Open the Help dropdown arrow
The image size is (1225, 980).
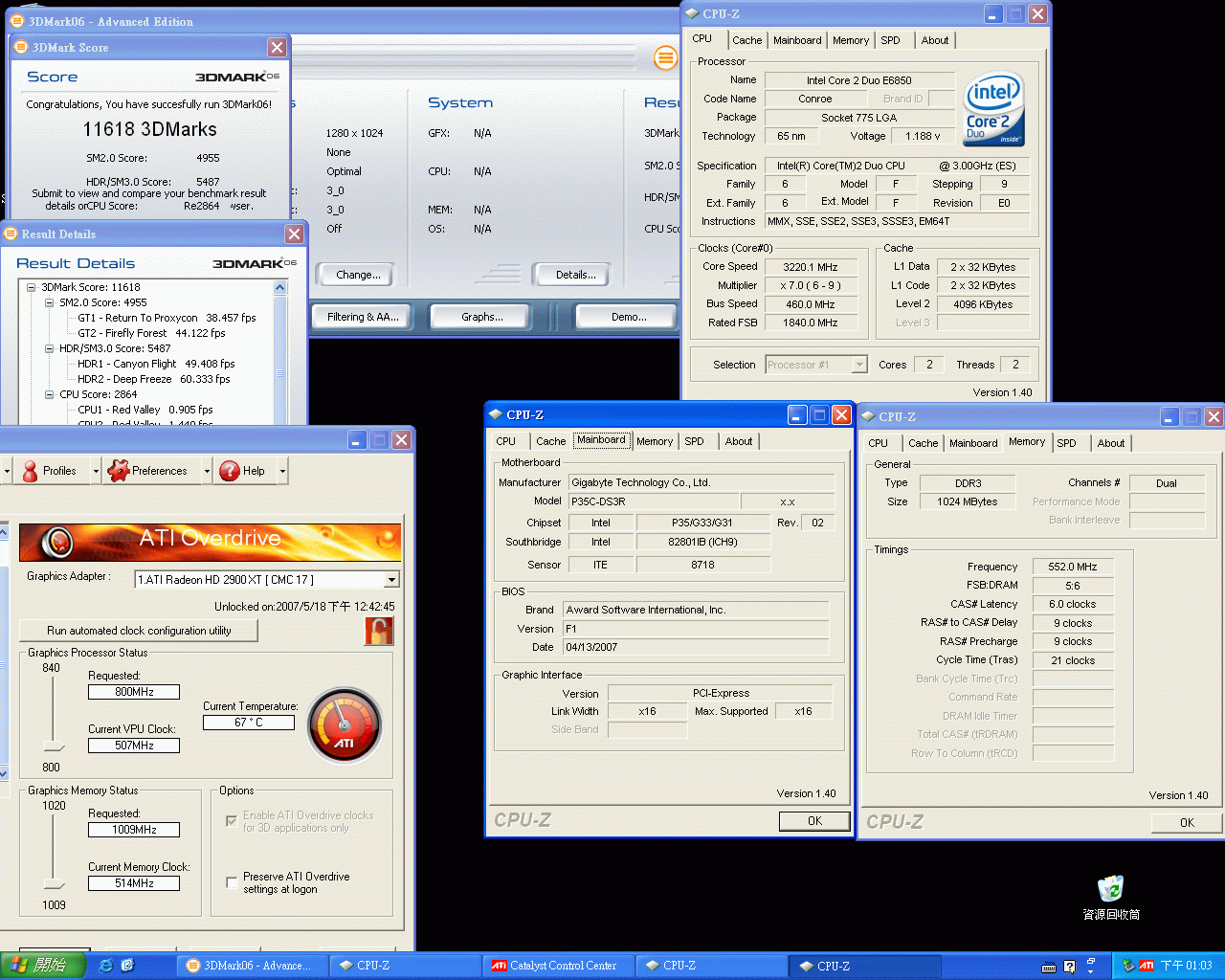tap(282, 471)
